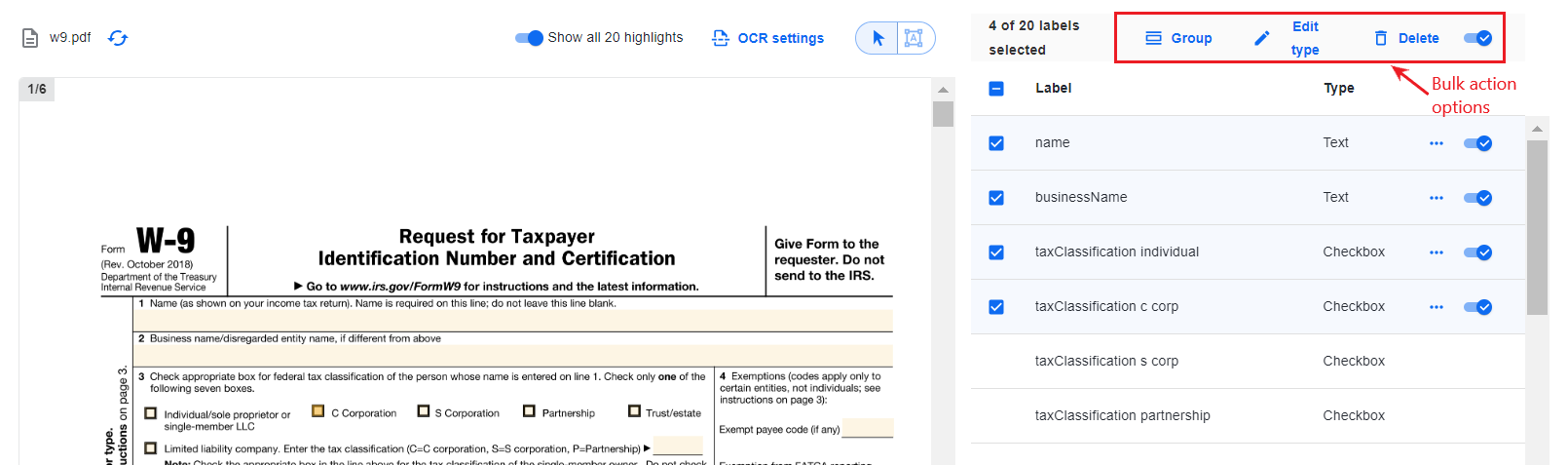Select the text region selection tool
Viewport: 1568px width, 465px height.
(914, 38)
